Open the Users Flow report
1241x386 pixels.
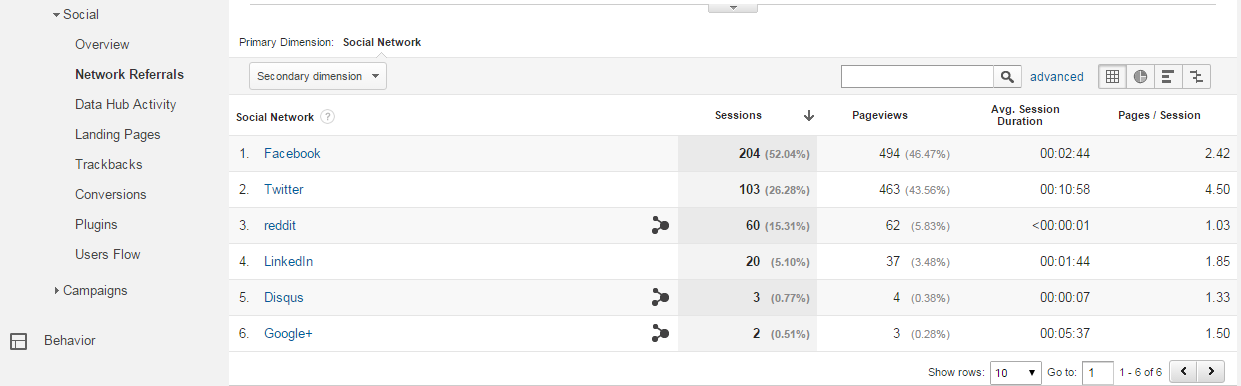(107, 255)
